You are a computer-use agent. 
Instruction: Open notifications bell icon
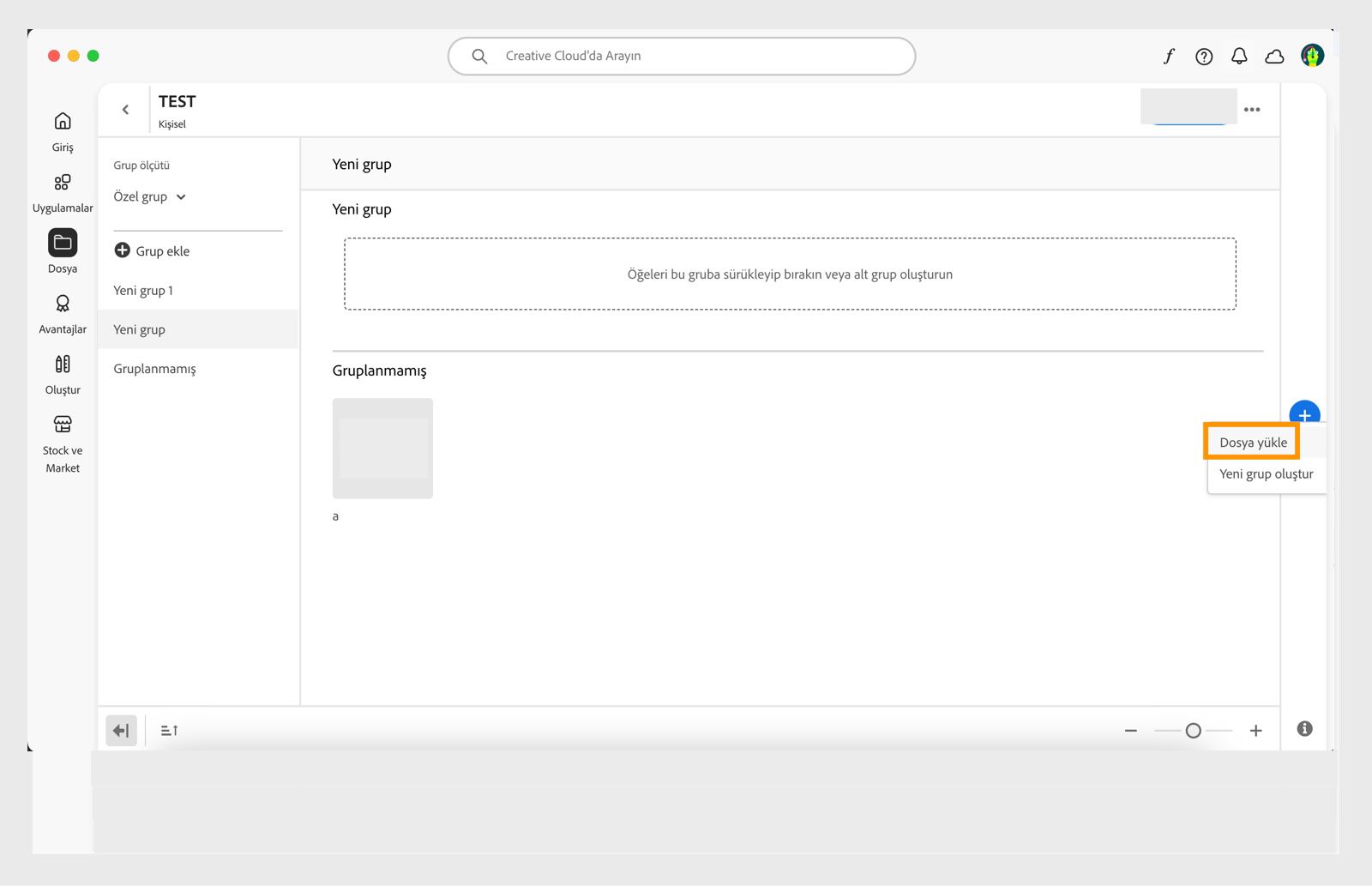tap(1239, 57)
